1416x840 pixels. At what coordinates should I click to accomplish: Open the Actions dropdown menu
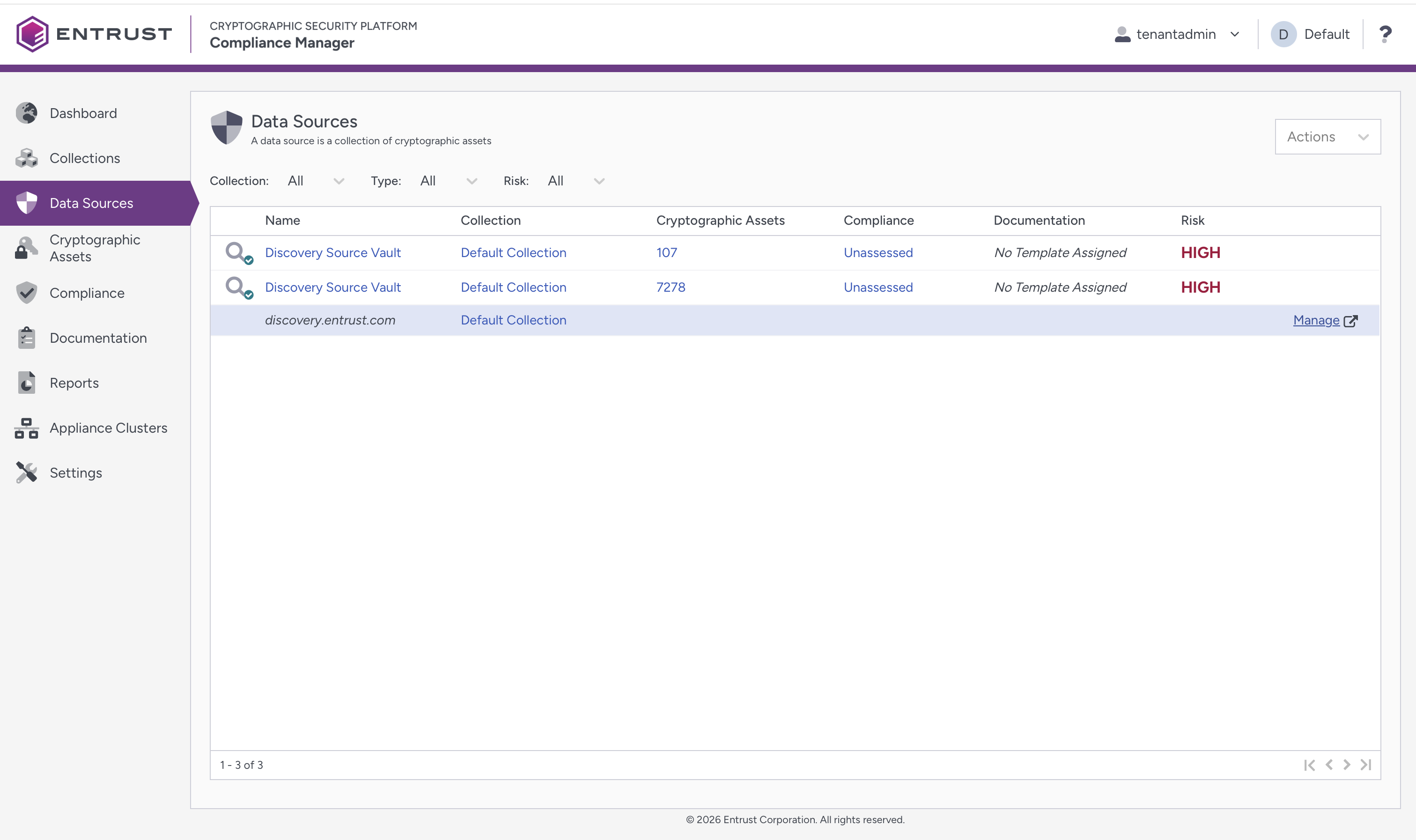1327,136
